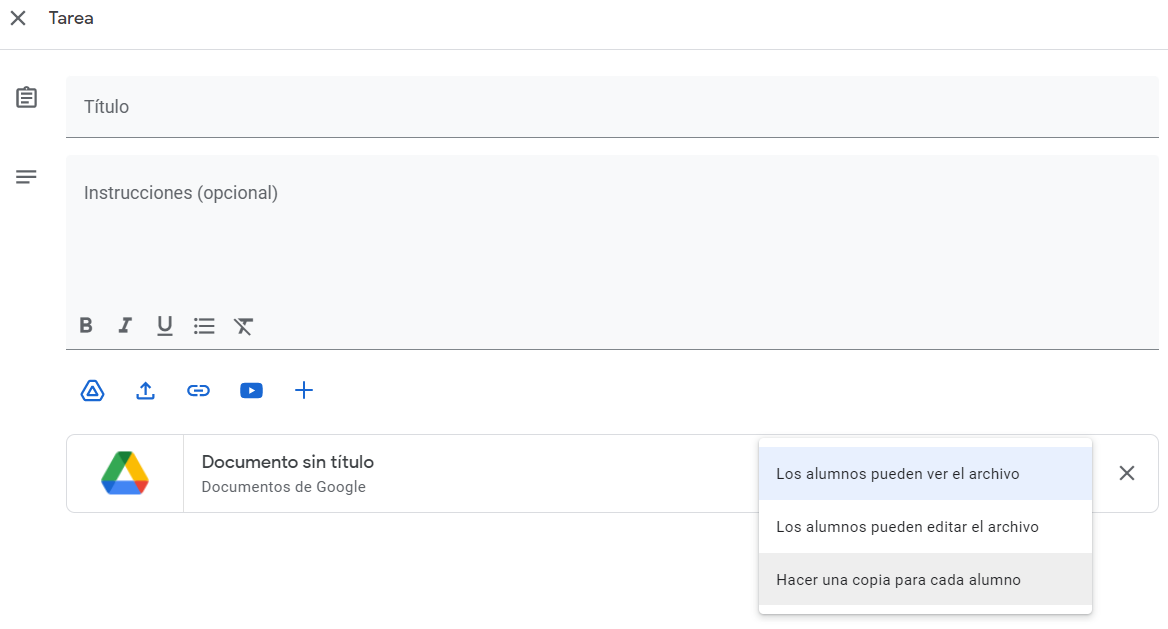Screen dimensions: 1168x629
Task: Select Los alumnos pueden ver el archivo
Action: 925,474
